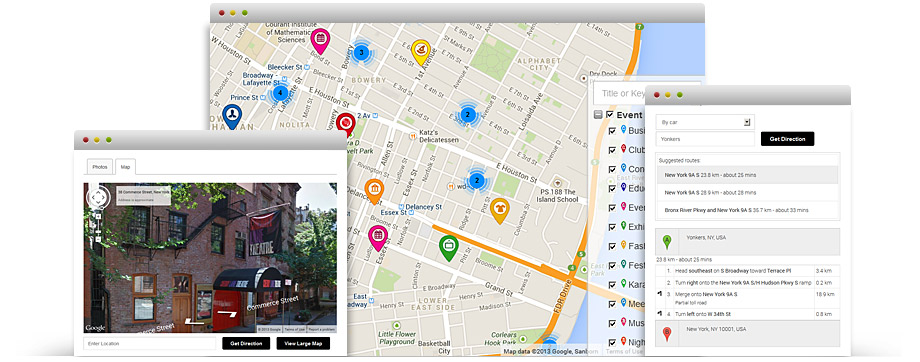Click the Street View zoom slider track

[97, 228]
